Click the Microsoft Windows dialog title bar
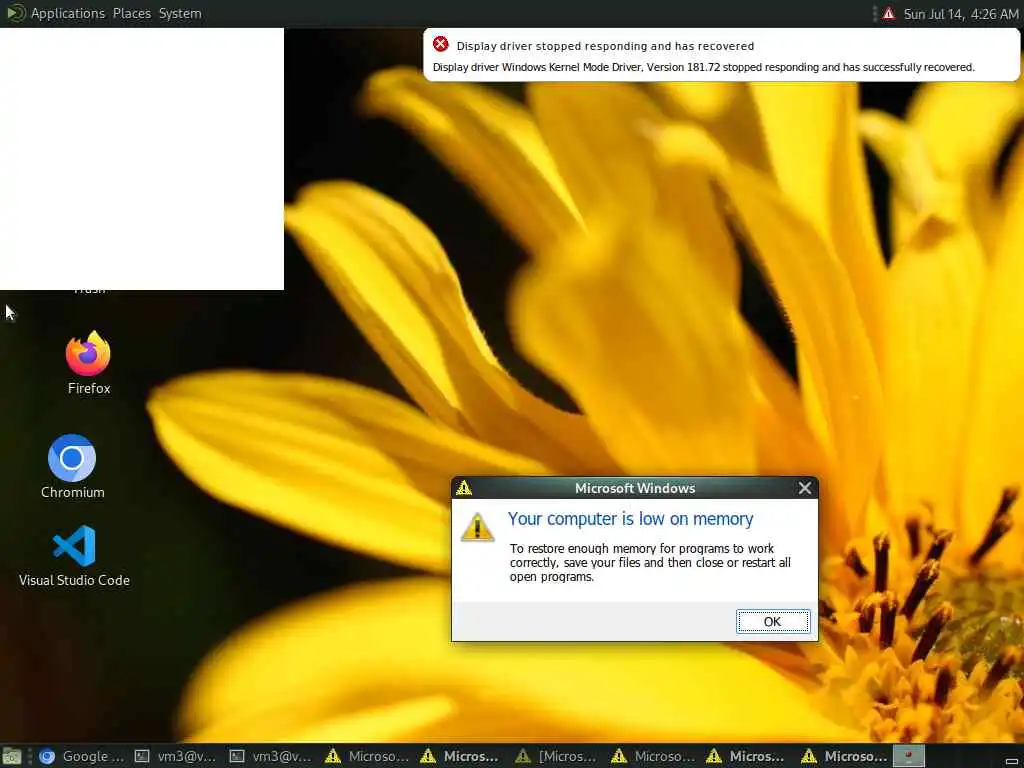Viewport: 1024px width, 768px height. tap(634, 488)
